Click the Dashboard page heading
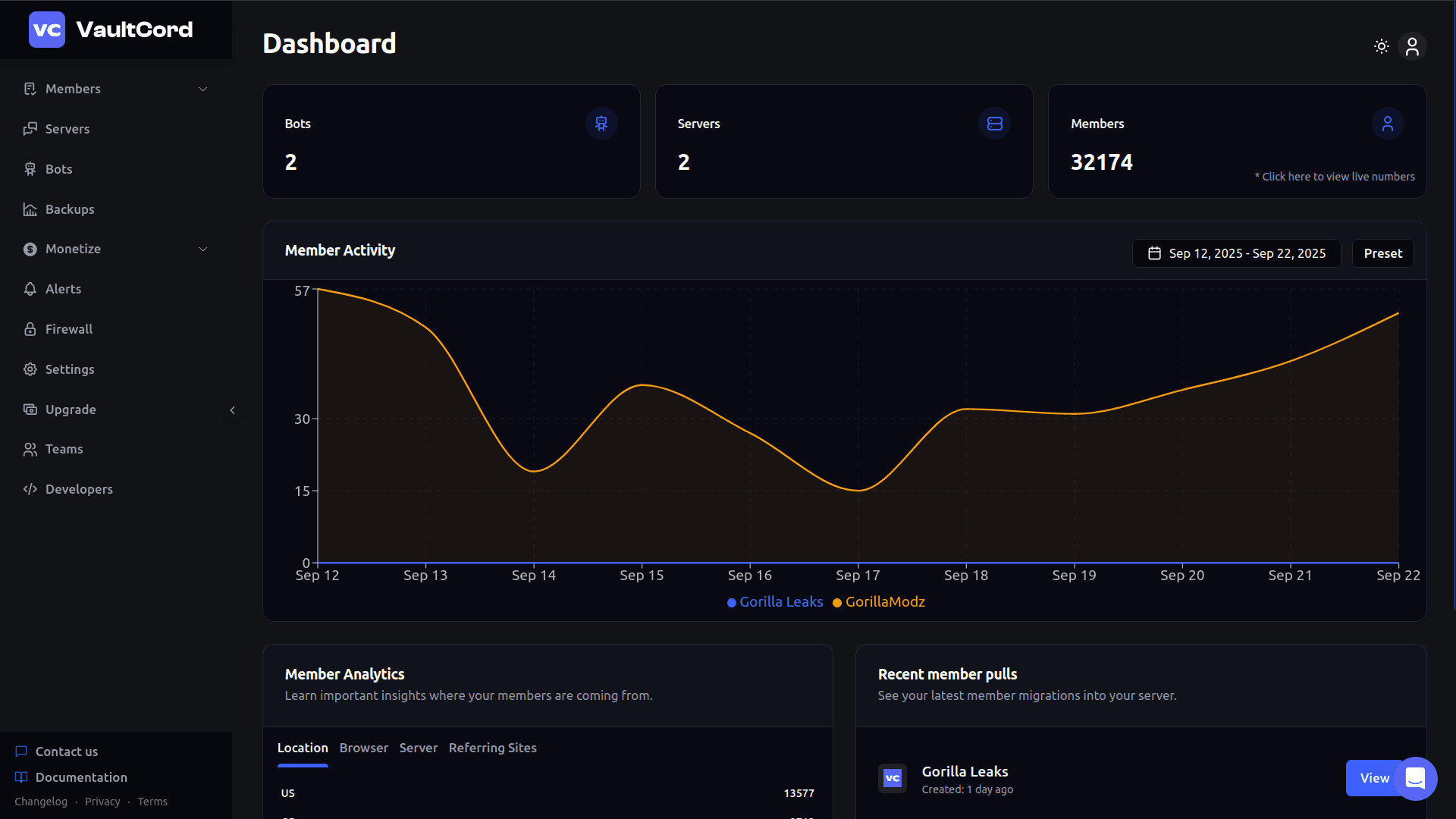Viewport: 1456px width, 819px height. 329,43
